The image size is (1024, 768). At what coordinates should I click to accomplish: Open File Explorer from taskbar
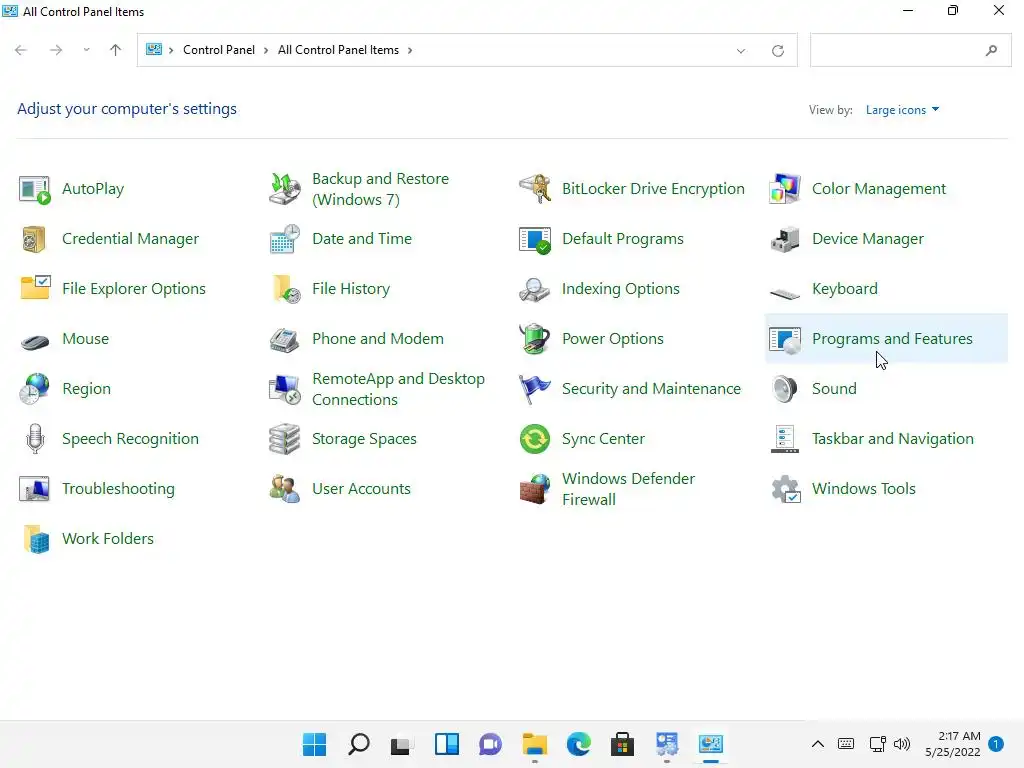(x=535, y=744)
